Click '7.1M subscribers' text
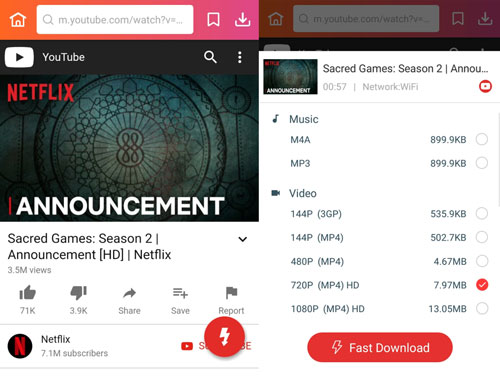This screenshot has height=376, width=500. (74, 353)
